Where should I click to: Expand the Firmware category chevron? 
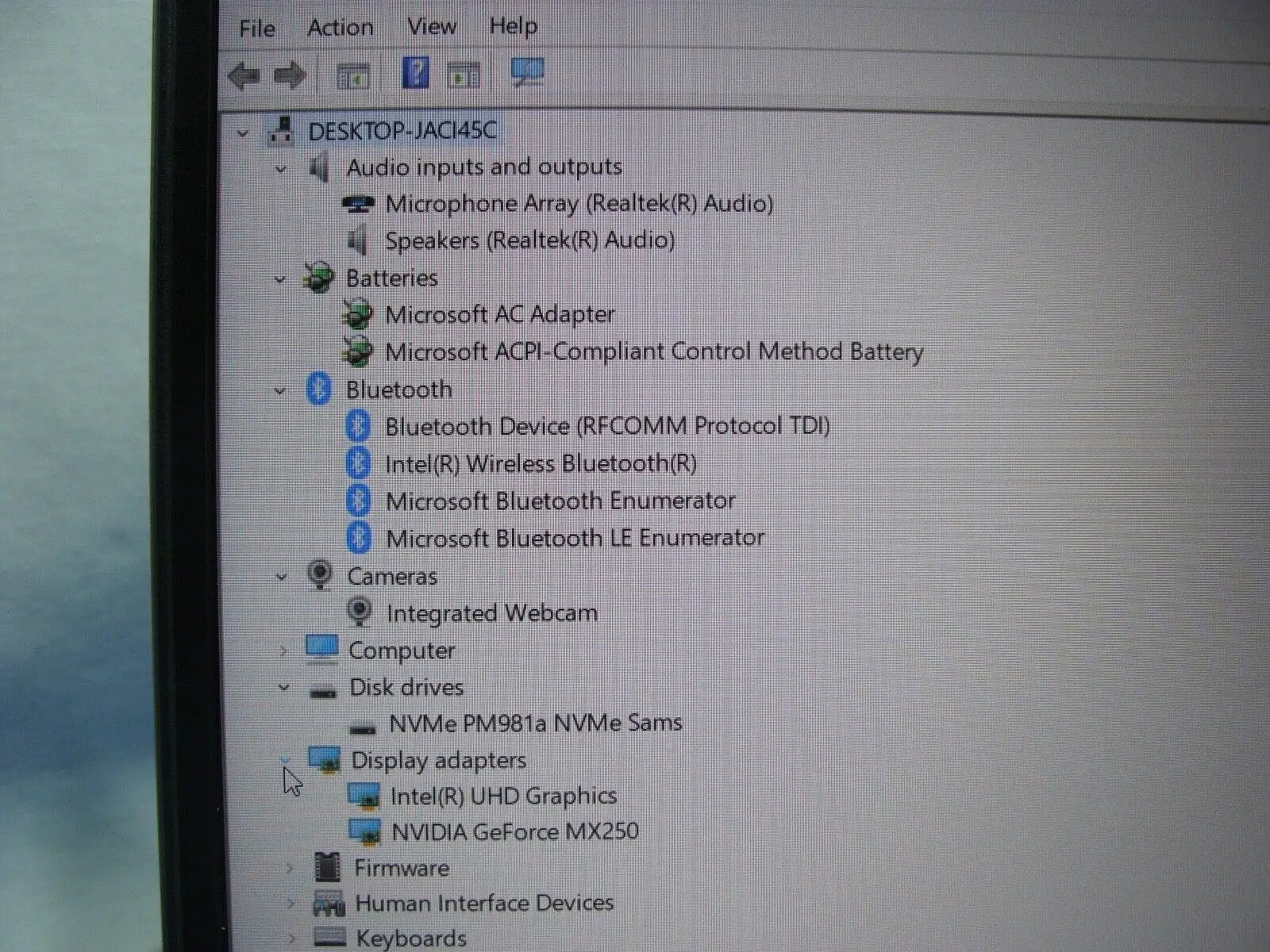point(290,869)
